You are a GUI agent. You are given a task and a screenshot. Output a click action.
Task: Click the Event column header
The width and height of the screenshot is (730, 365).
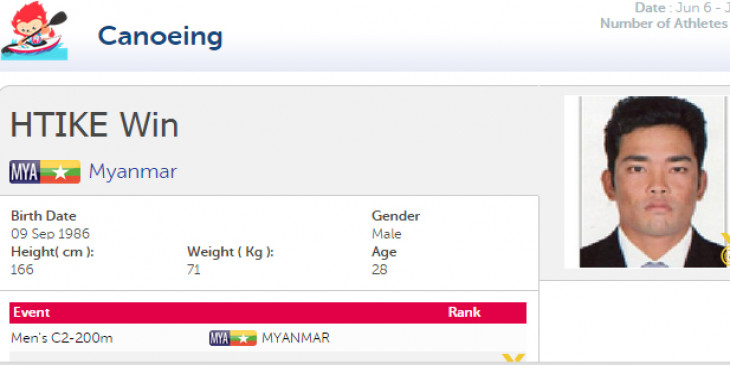point(32,312)
